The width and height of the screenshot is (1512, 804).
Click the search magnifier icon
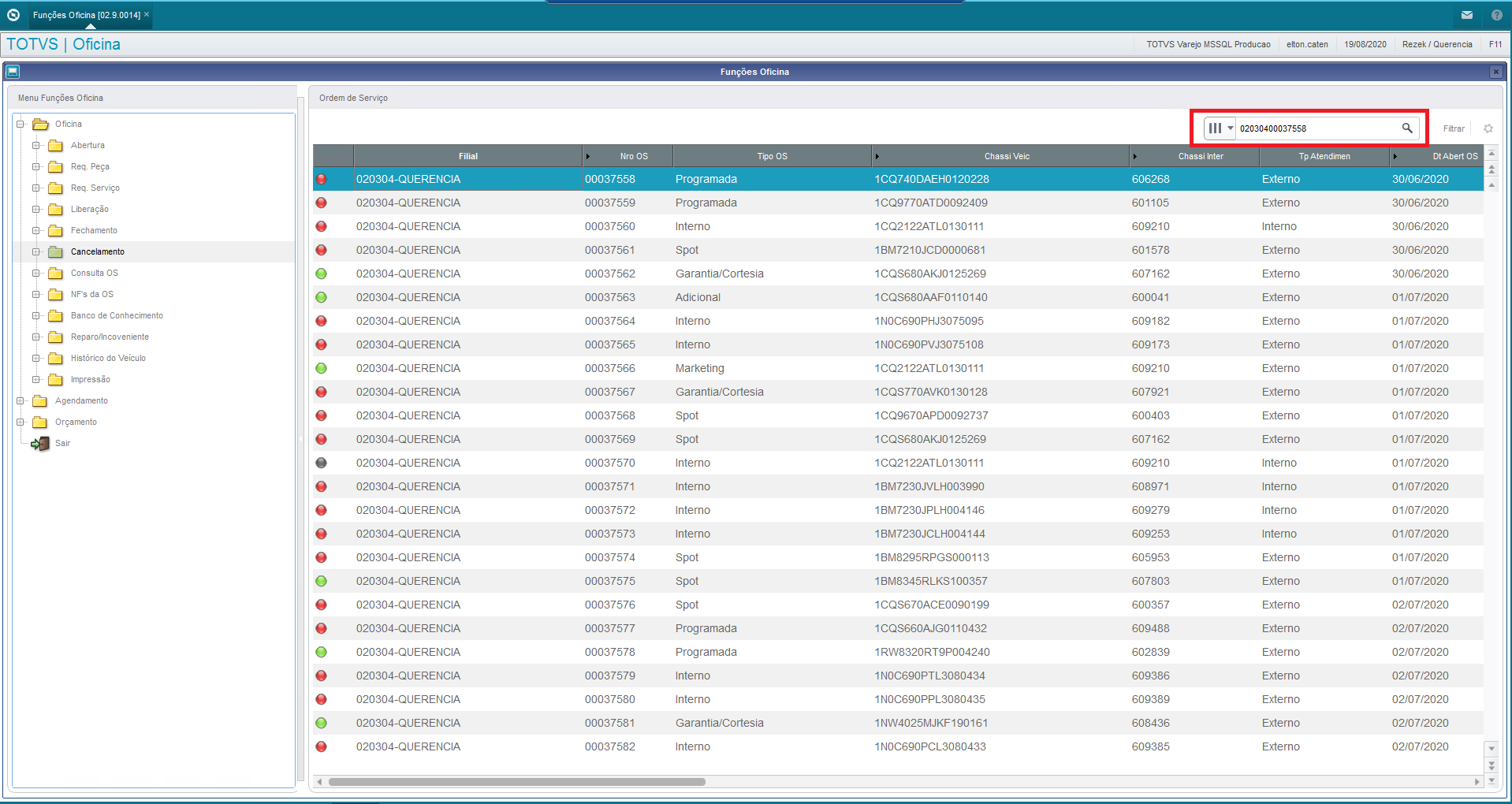(1407, 128)
